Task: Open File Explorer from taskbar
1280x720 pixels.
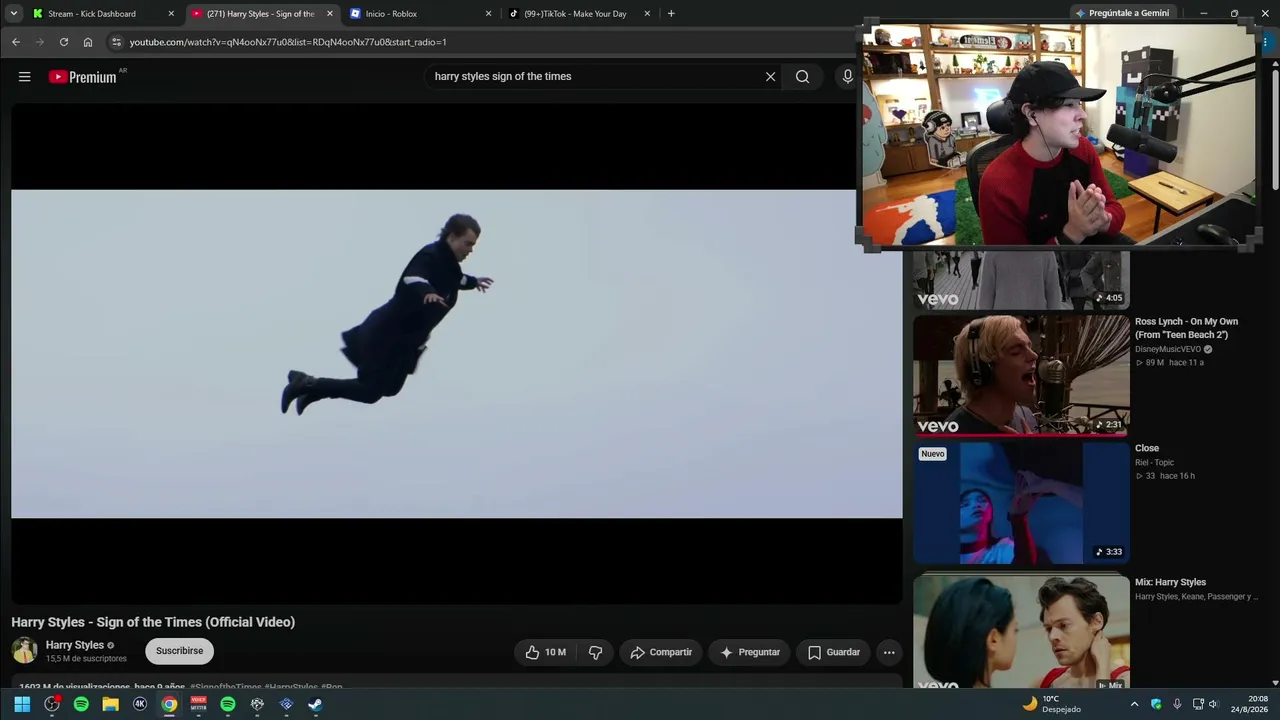Action: coord(110,704)
